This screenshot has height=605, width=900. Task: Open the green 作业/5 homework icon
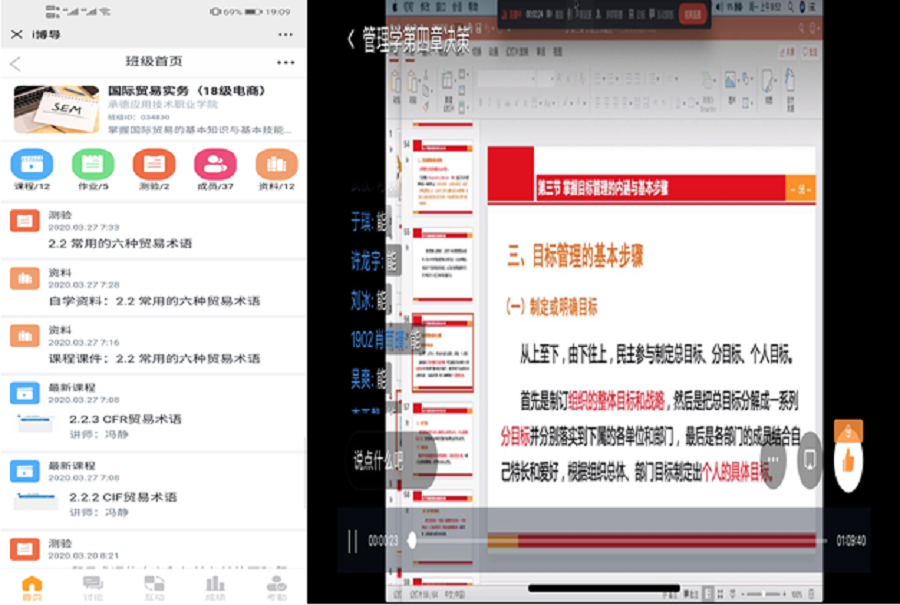(93, 164)
